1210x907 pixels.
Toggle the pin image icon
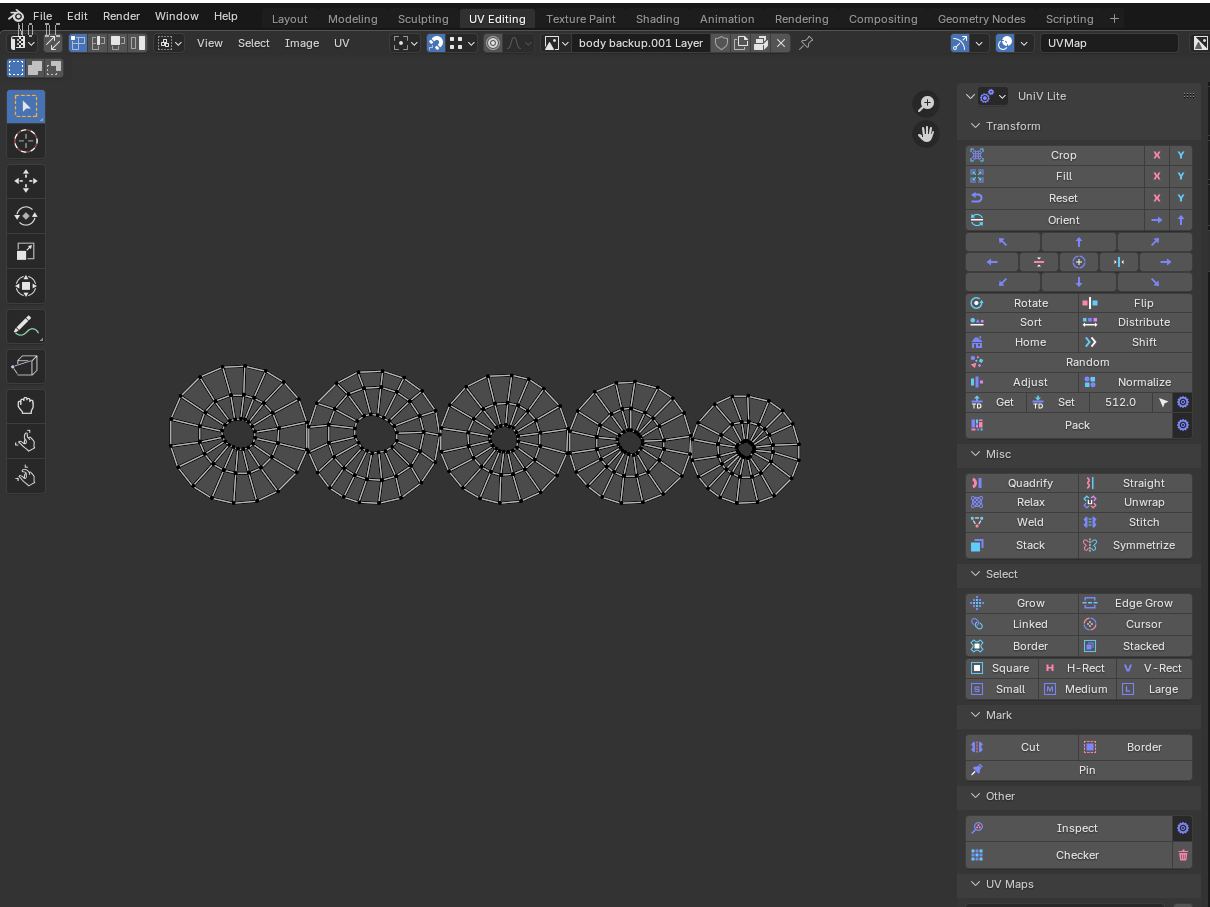[806, 43]
